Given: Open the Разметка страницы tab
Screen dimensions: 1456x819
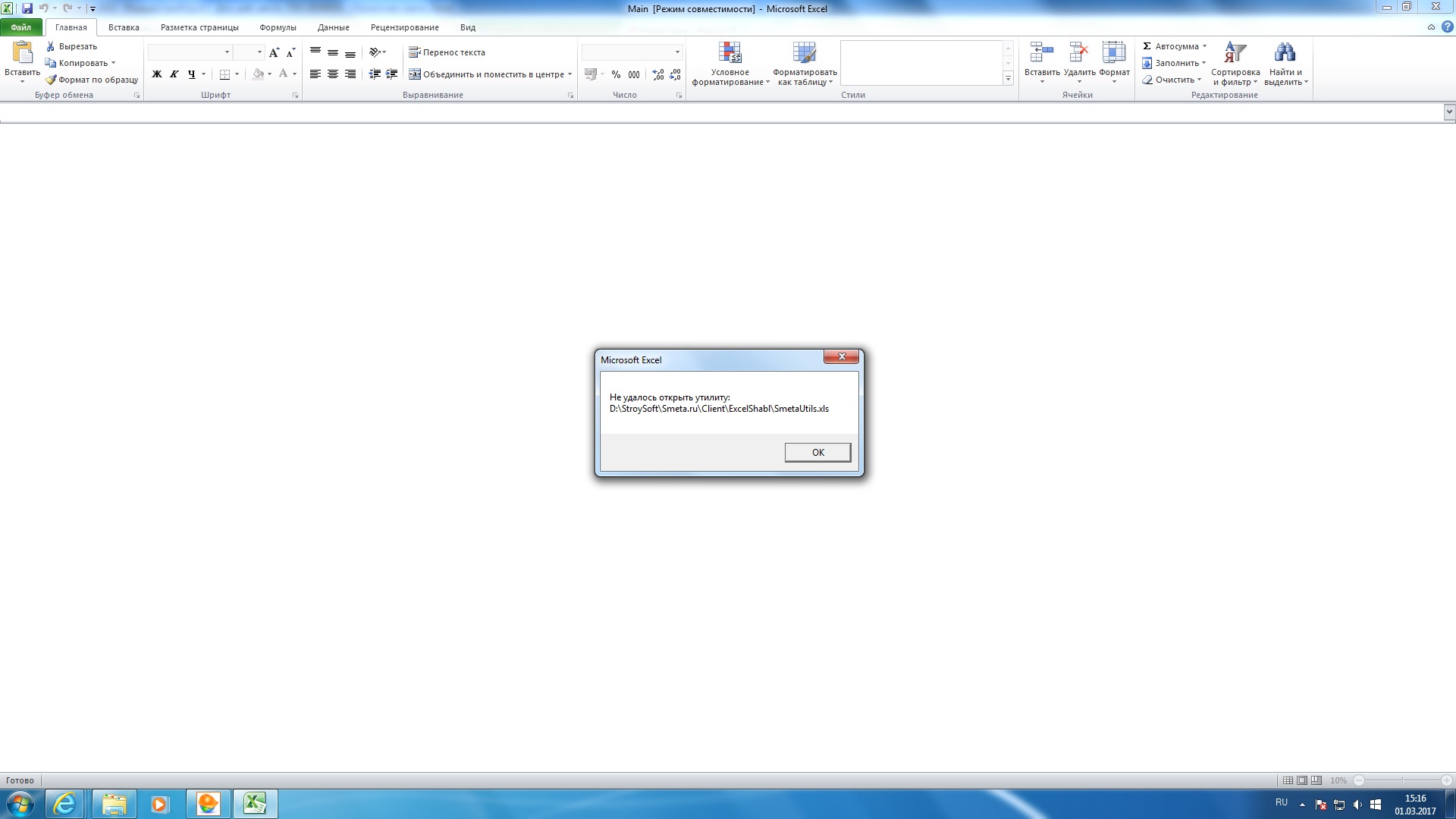Looking at the screenshot, I should pos(199,27).
